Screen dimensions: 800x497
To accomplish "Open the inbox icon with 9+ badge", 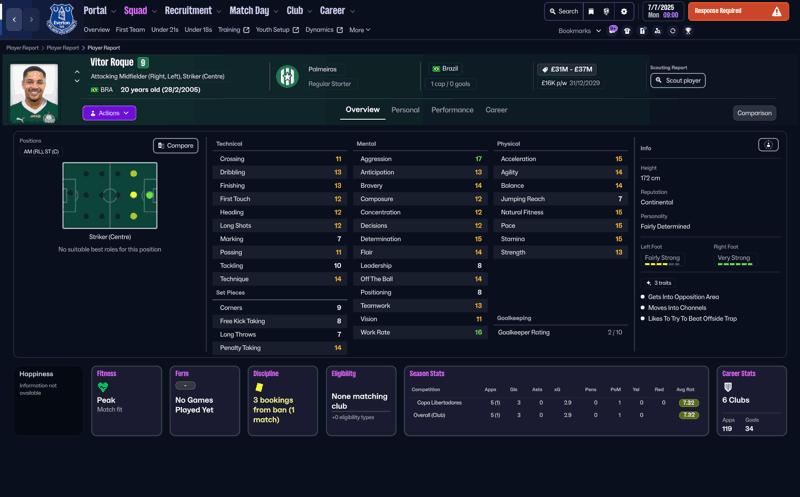I will [613, 30].
